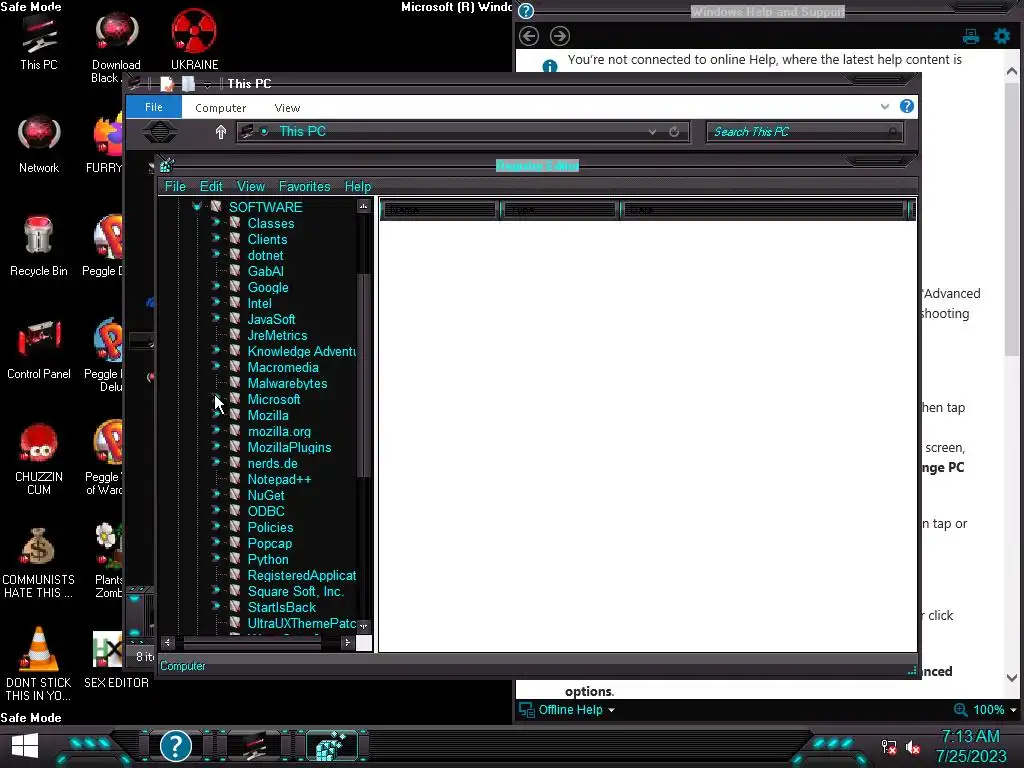Collapse the SOFTWARE registry key
The width and height of the screenshot is (1024, 768).
(x=197, y=207)
